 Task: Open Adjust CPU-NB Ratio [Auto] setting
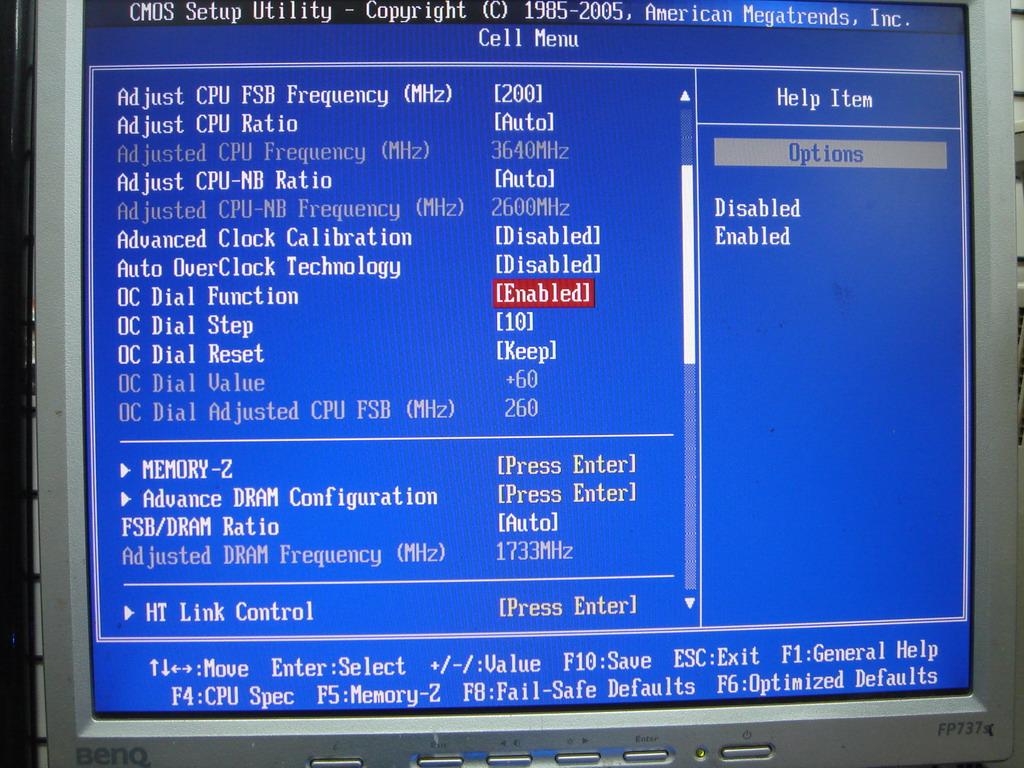point(524,179)
